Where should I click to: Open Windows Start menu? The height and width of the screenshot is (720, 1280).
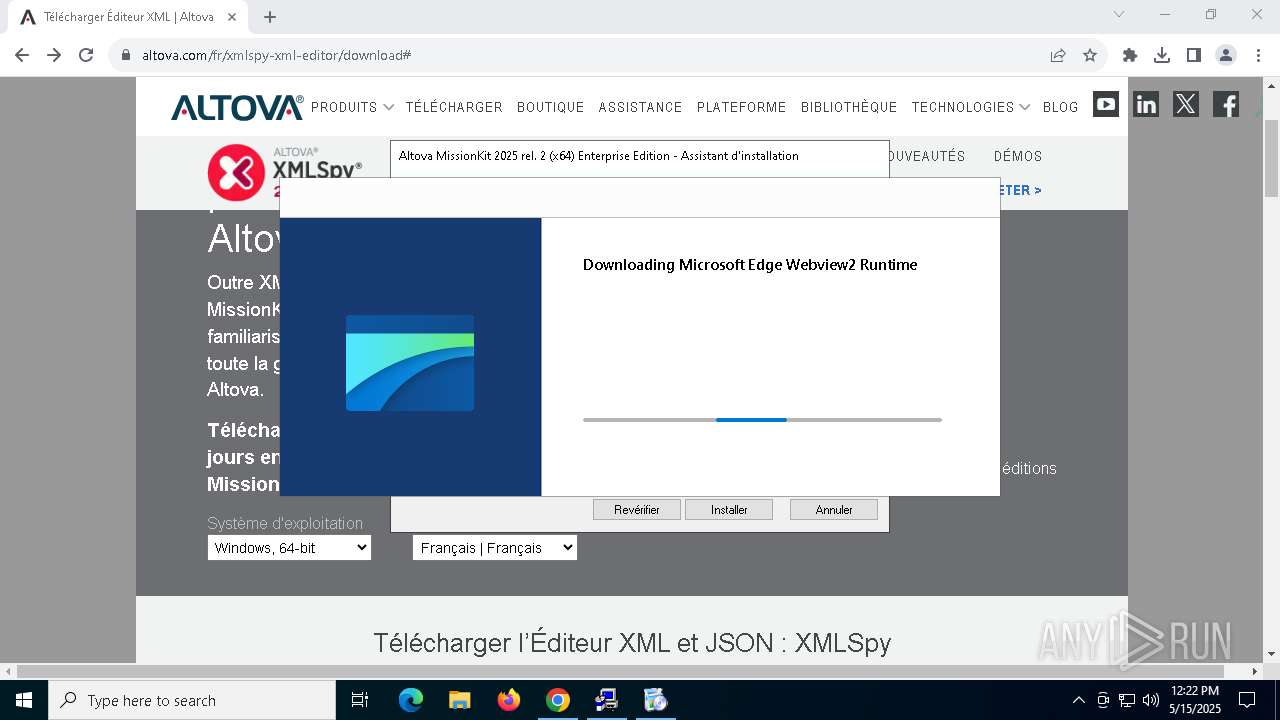(x=24, y=700)
